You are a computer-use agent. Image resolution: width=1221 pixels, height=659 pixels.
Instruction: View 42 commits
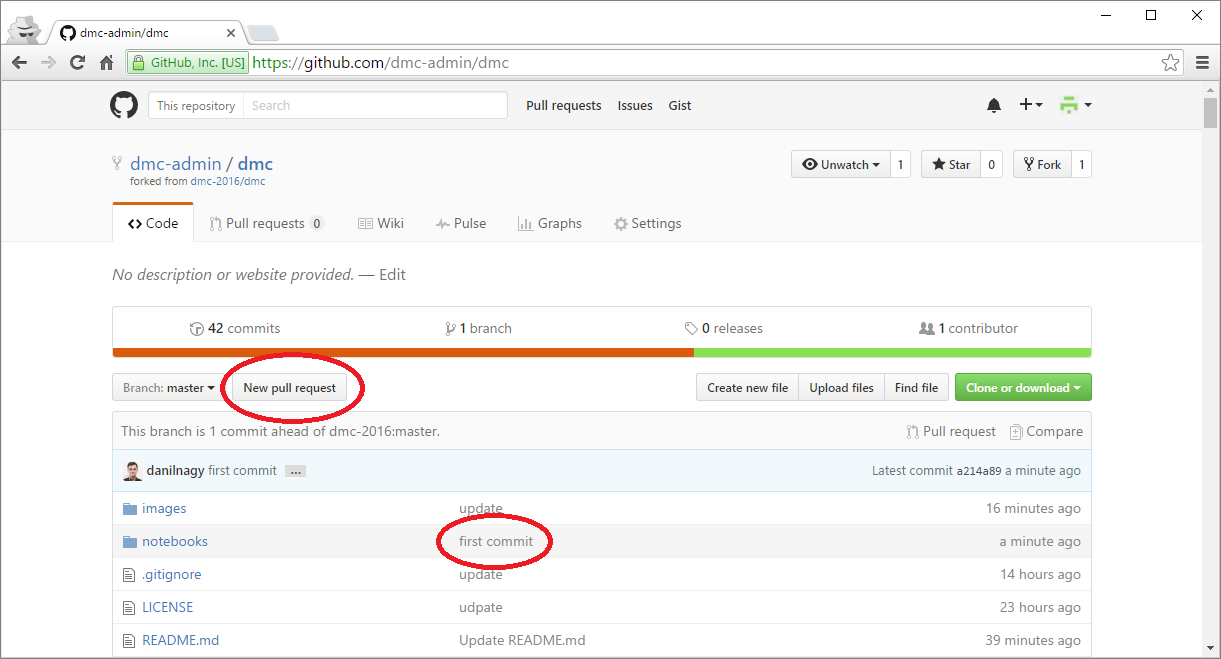coord(235,328)
